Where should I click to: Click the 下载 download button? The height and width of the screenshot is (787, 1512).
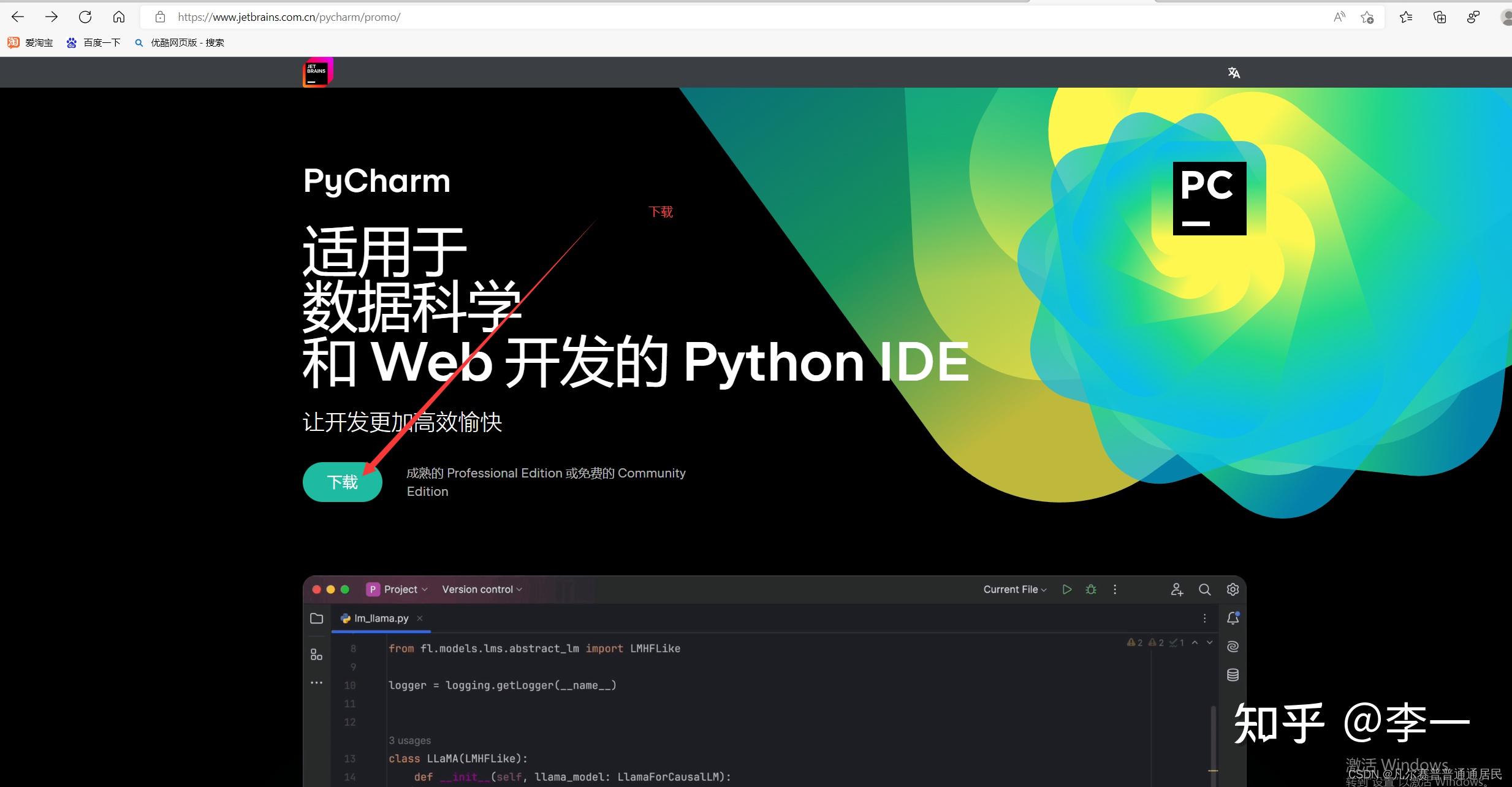(342, 482)
